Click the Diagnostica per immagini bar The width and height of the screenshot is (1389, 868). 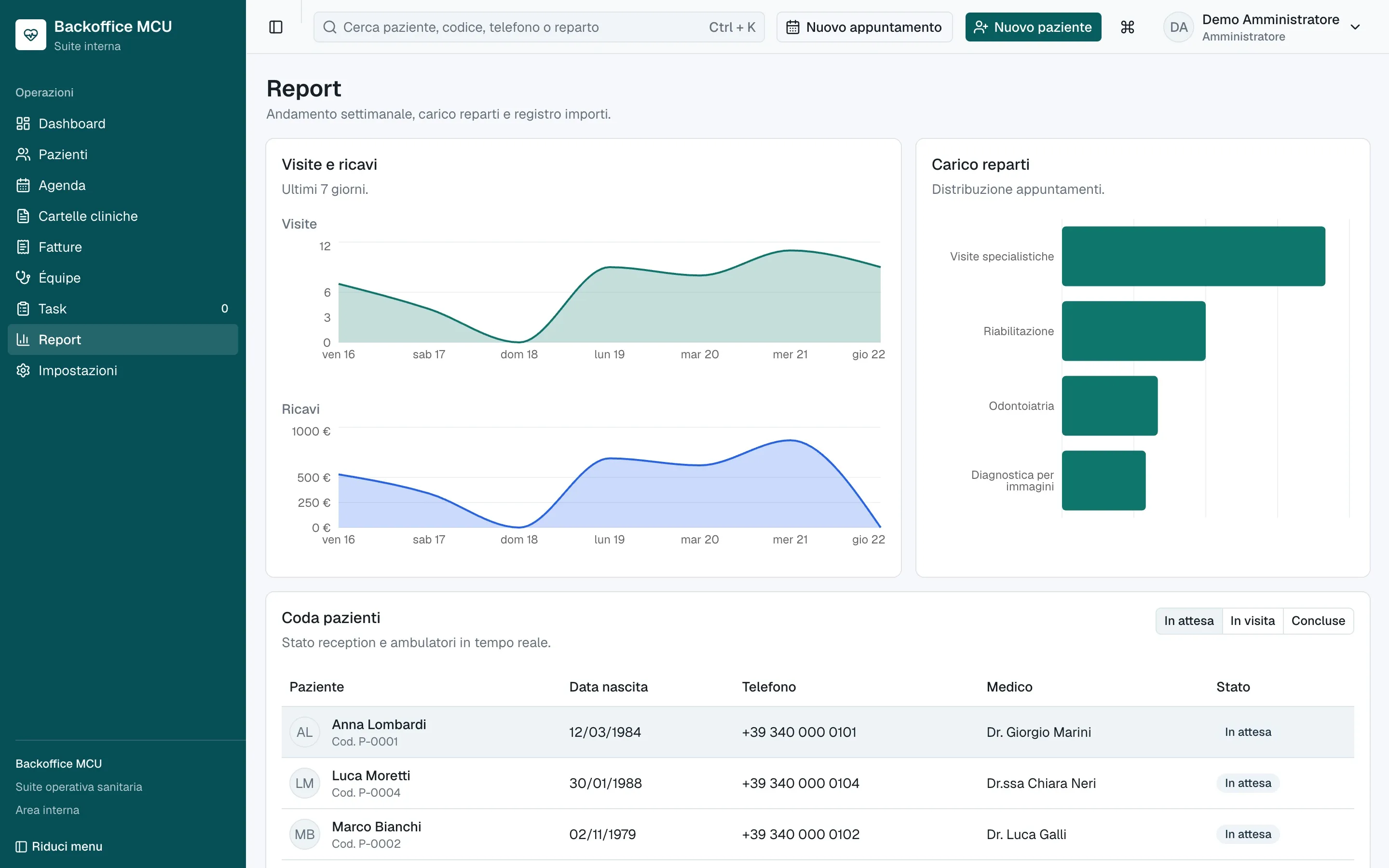click(1104, 480)
